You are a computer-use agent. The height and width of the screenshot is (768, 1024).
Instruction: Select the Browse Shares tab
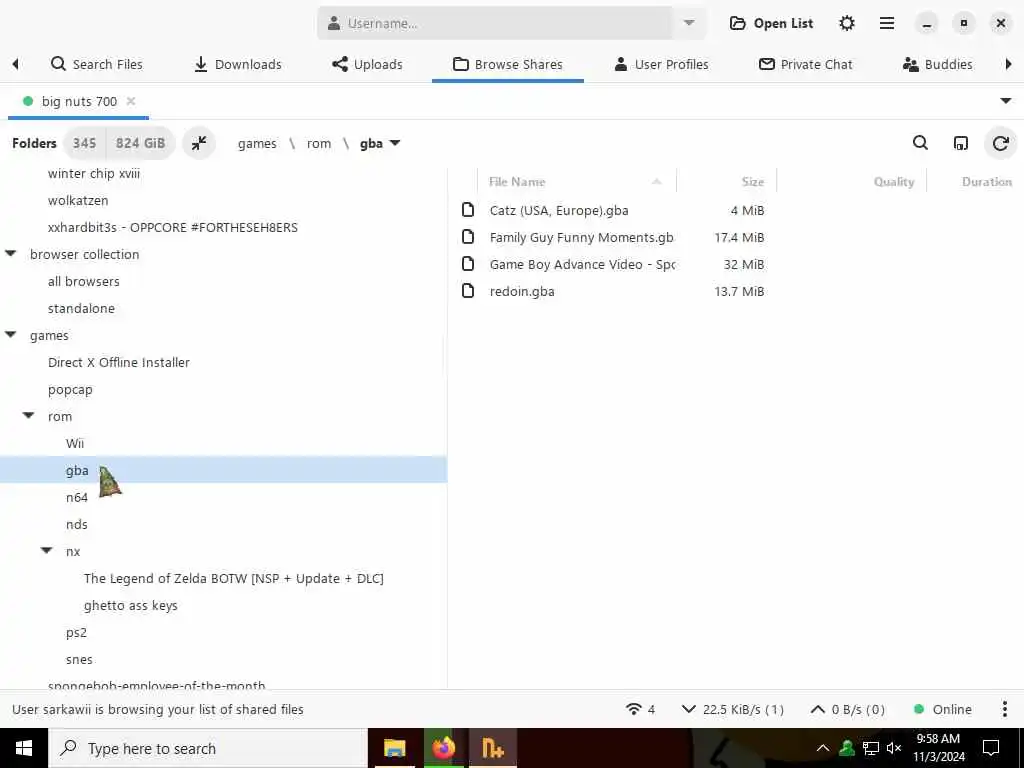pos(507,64)
